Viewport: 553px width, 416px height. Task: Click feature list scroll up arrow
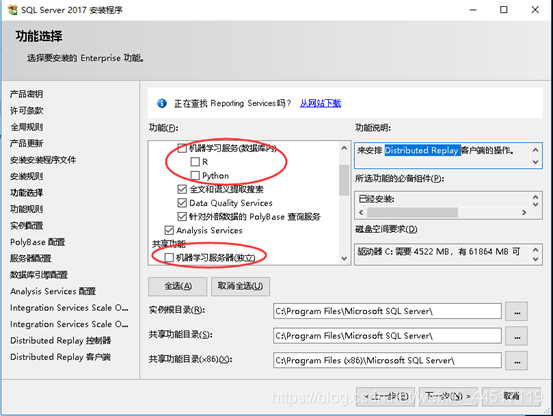[344, 148]
